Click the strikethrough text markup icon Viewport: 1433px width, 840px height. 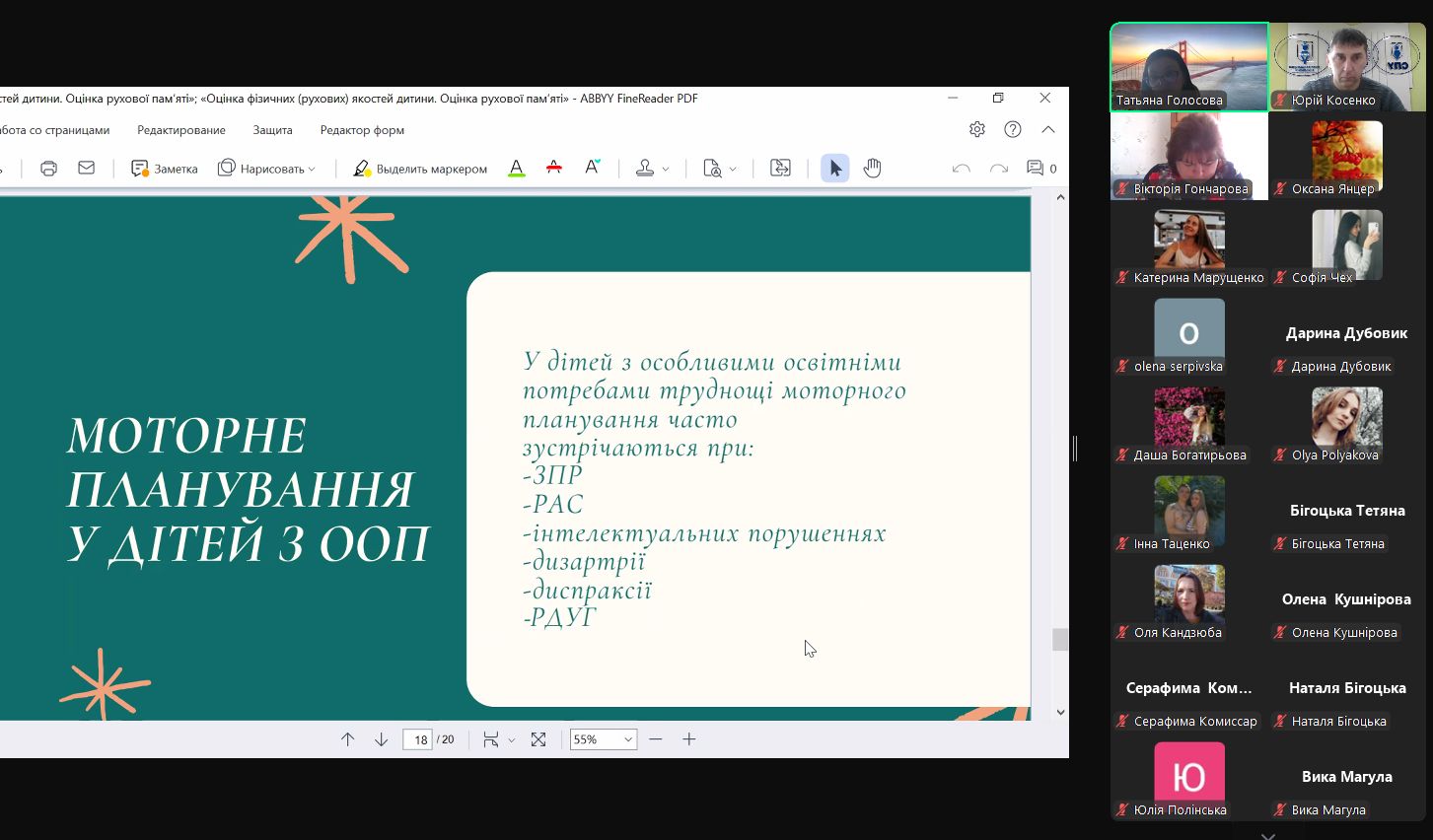554,169
